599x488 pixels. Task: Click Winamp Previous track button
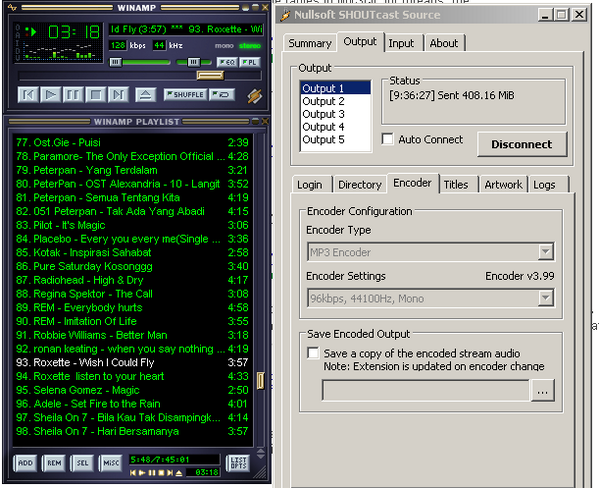(28, 94)
